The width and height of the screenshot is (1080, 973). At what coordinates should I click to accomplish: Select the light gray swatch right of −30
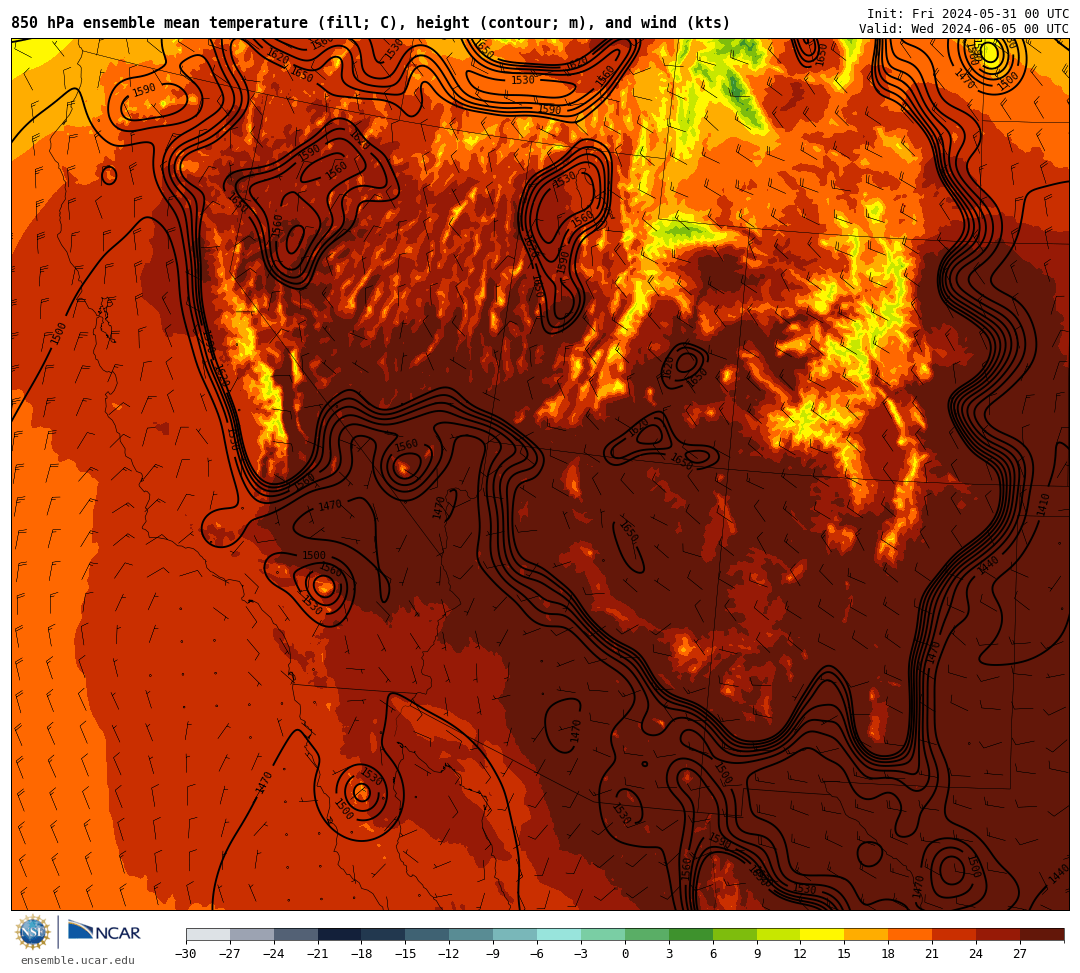(x=208, y=935)
